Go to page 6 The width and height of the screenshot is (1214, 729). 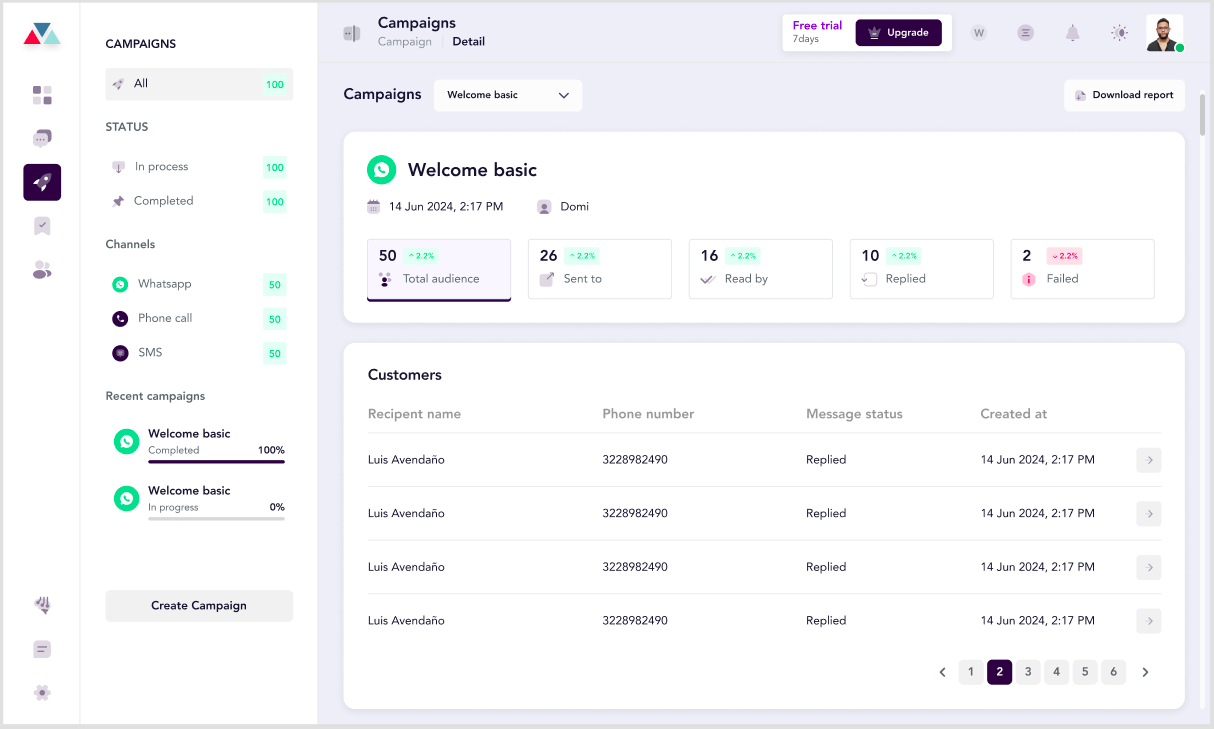1114,672
